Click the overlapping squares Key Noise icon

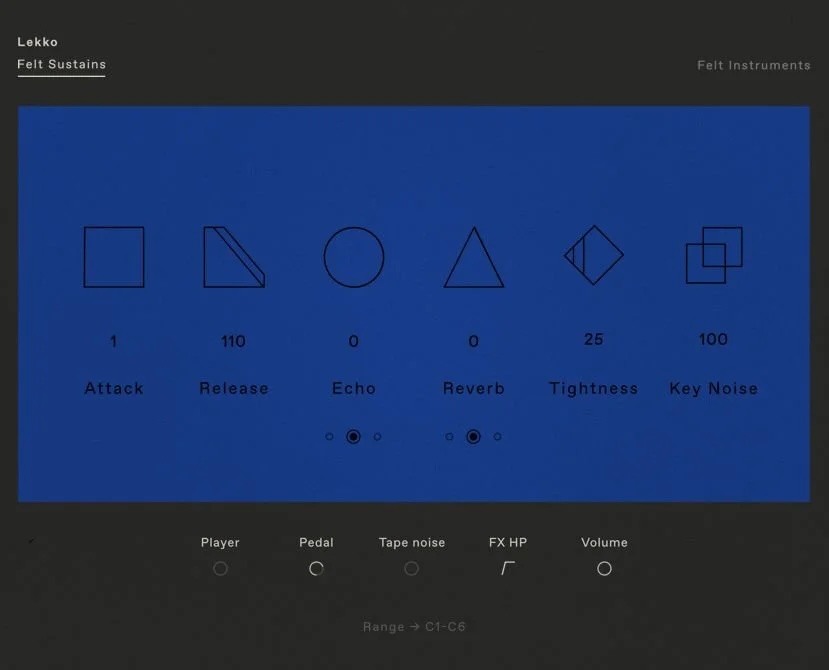[x=714, y=255]
